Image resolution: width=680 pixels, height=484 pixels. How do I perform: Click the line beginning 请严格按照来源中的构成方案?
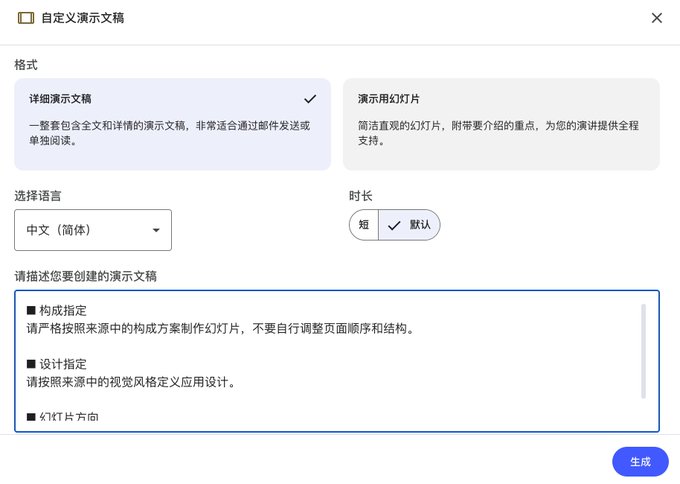click(x=221, y=328)
